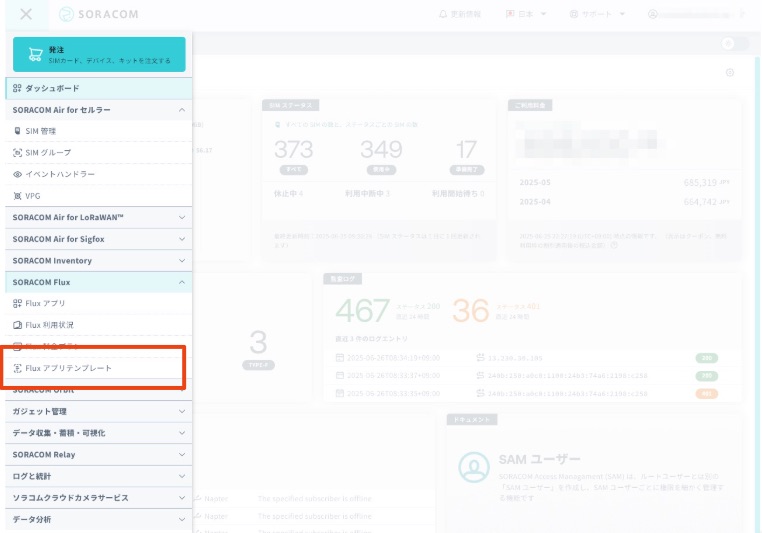Viewport: 762px width, 533px height.
Task: Expand SORACOM Air for LoRaWAN section
Action: click(99, 217)
